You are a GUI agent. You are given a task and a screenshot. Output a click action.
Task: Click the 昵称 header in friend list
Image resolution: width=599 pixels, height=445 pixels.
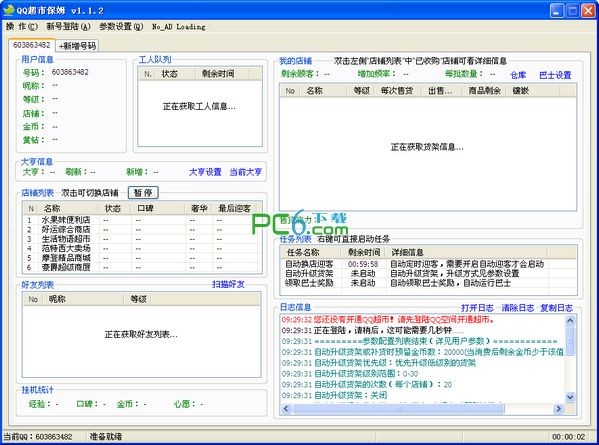84,299
